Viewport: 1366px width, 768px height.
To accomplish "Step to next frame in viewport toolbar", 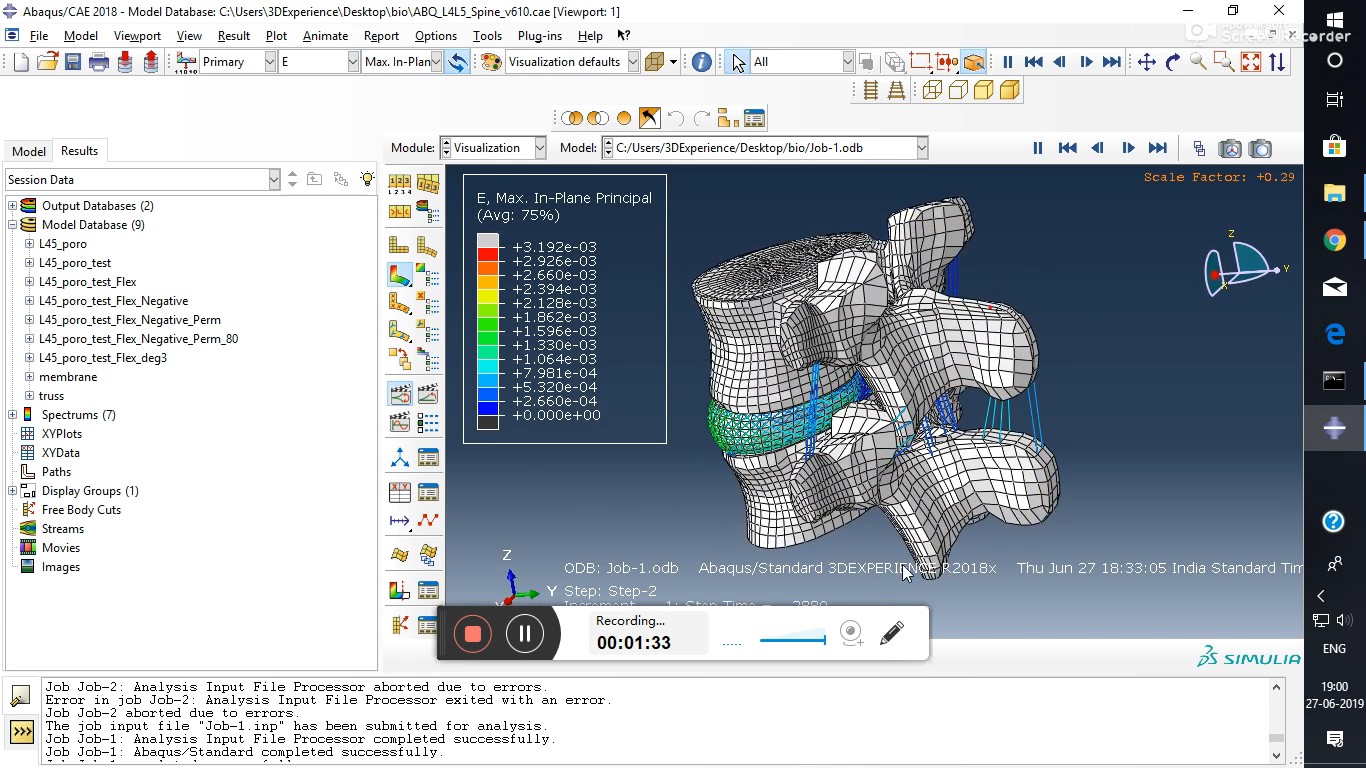I will click(x=1128, y=148).
